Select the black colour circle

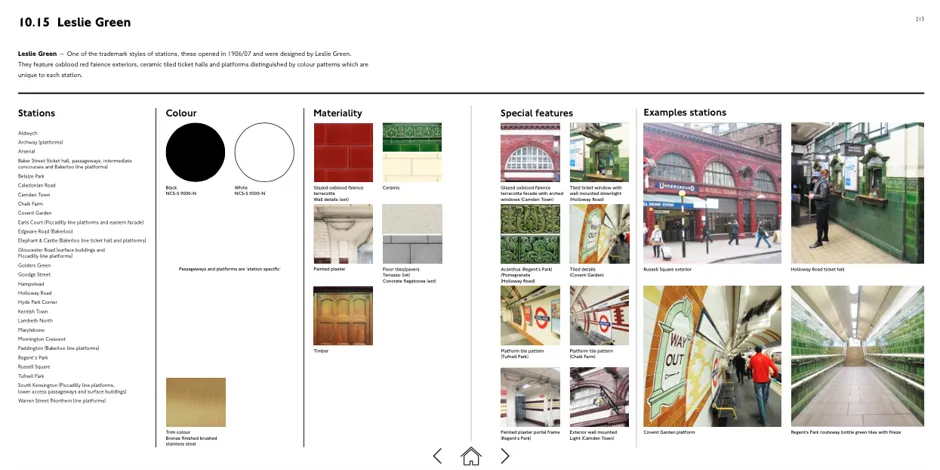[195, 152]
